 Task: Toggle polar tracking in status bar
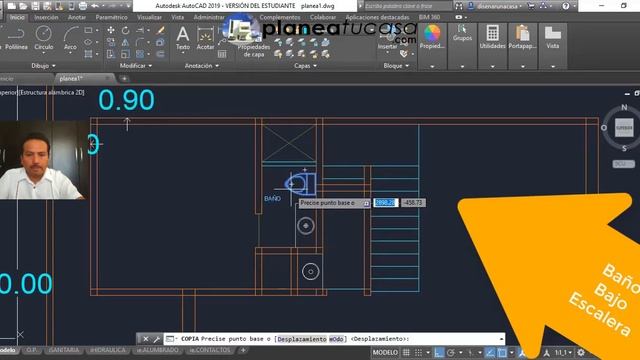click(451, 353)
